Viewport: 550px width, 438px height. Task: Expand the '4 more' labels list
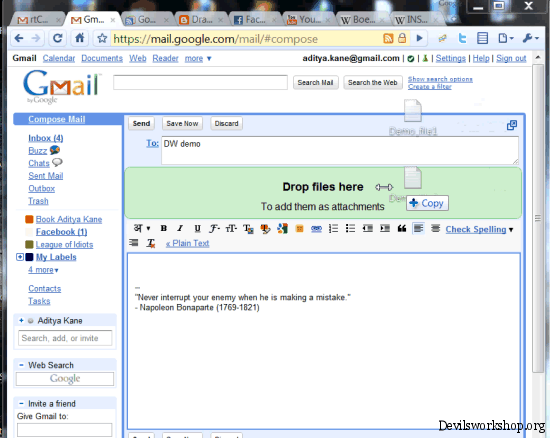(x=43, y=270)
